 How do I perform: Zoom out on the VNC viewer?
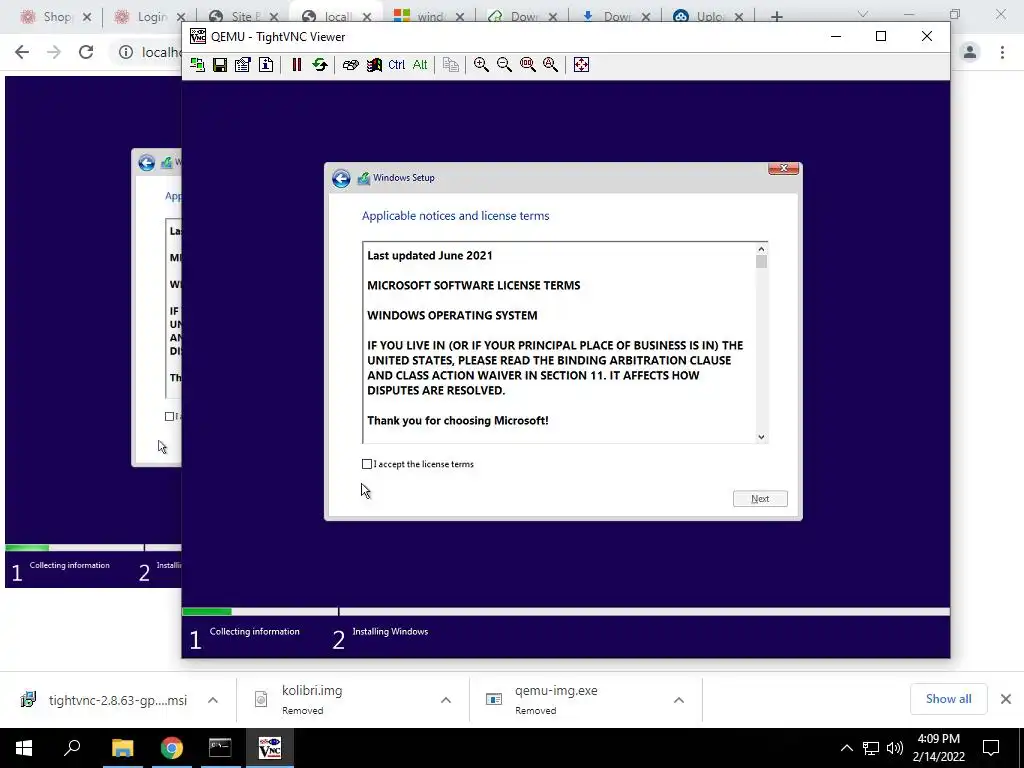click(504, 65)
